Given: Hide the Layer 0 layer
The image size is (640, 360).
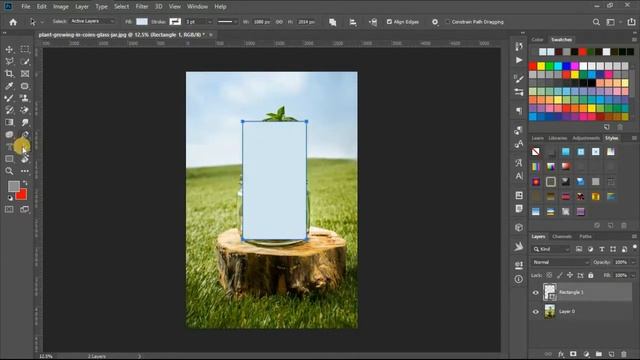Looking at the screenshot, I should click(536, 312).
